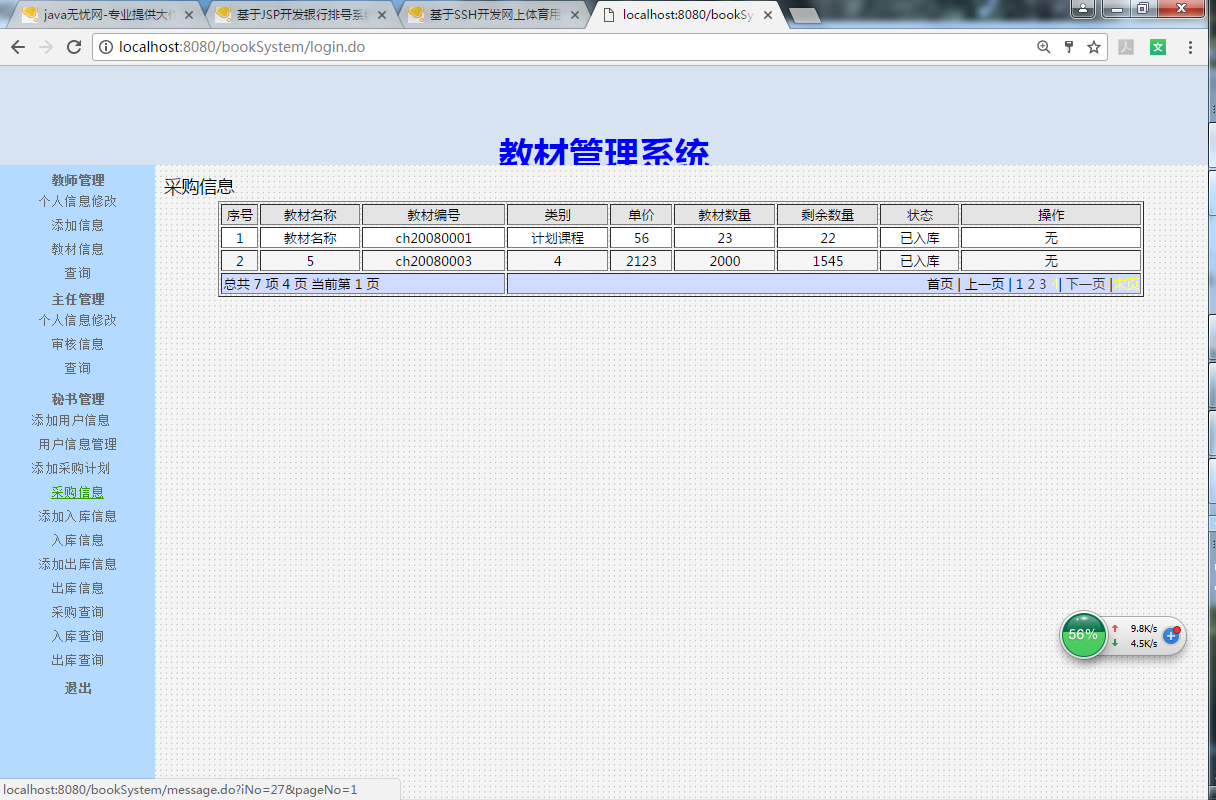The image size is (1216, 800).
Task: Open the Chrome three-dot menu
Action: pyautogui.click(x=1190, y=47)
